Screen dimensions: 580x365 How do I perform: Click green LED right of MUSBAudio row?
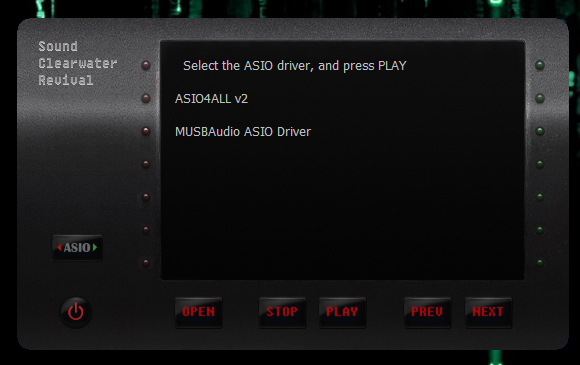[540, 131]
